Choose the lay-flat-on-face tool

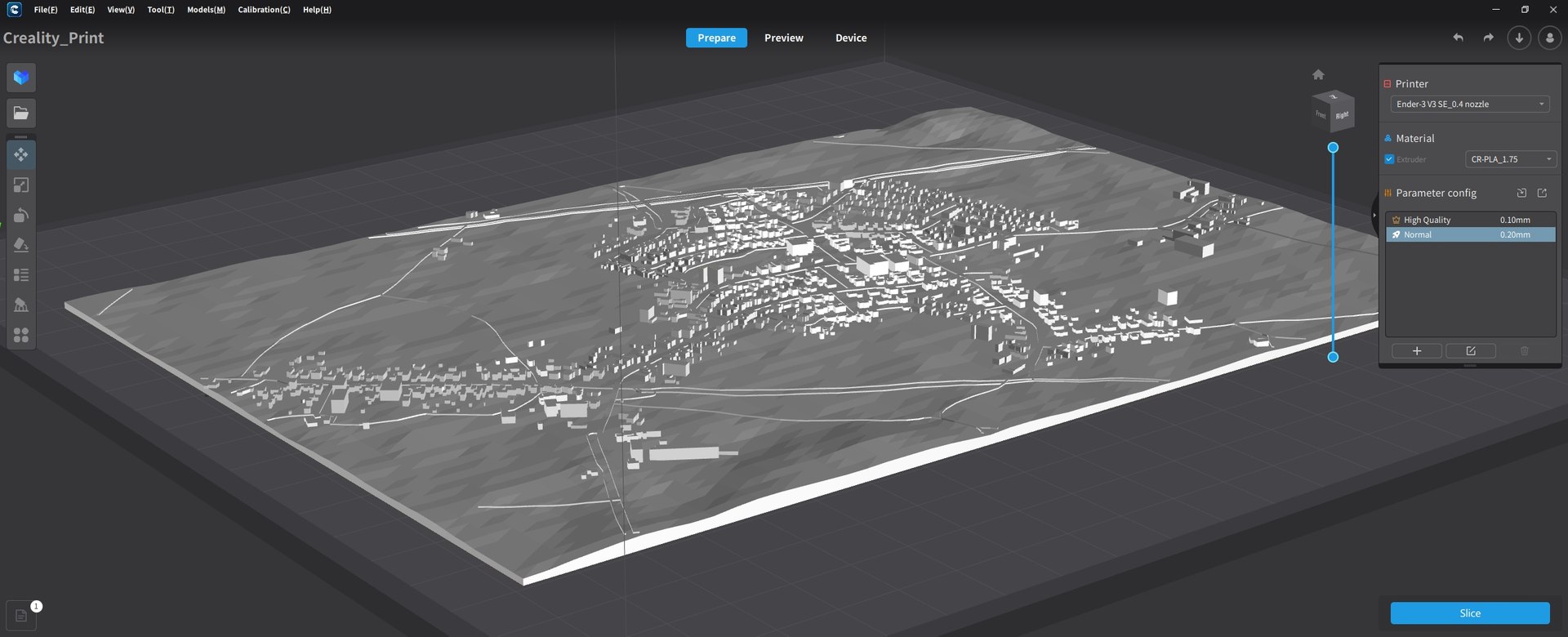21,245
